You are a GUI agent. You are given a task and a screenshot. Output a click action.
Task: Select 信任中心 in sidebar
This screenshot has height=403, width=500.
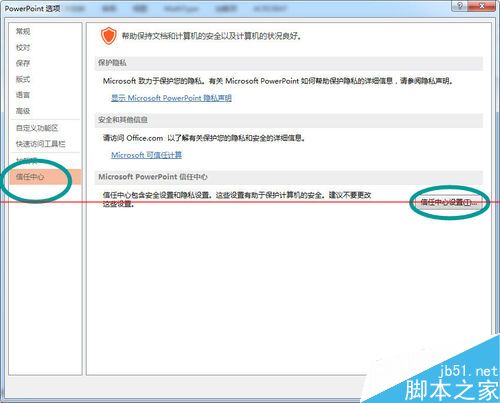coord(45,177)
